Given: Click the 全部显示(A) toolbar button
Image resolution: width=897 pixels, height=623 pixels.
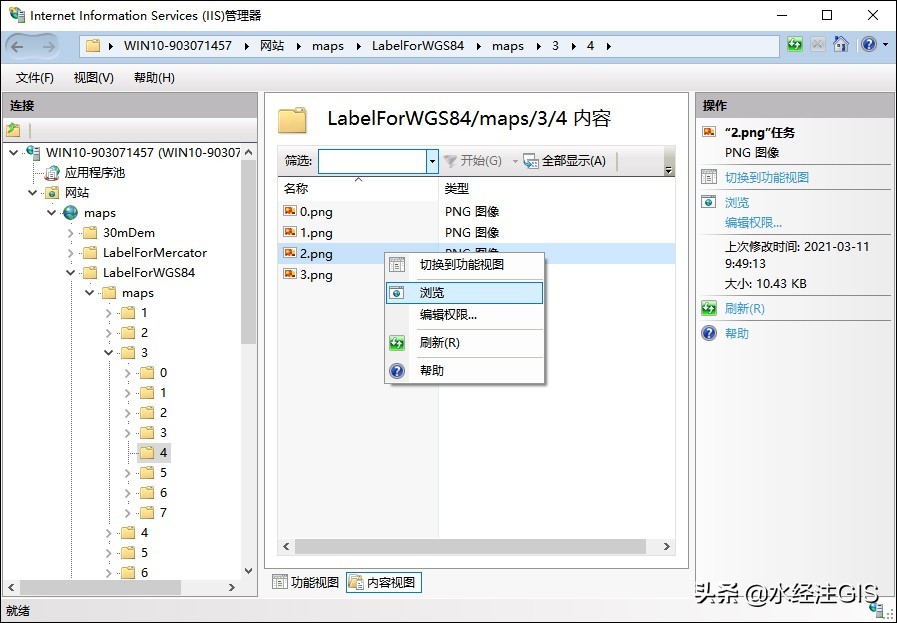Looking at the screenshot, I should point(564,161).
